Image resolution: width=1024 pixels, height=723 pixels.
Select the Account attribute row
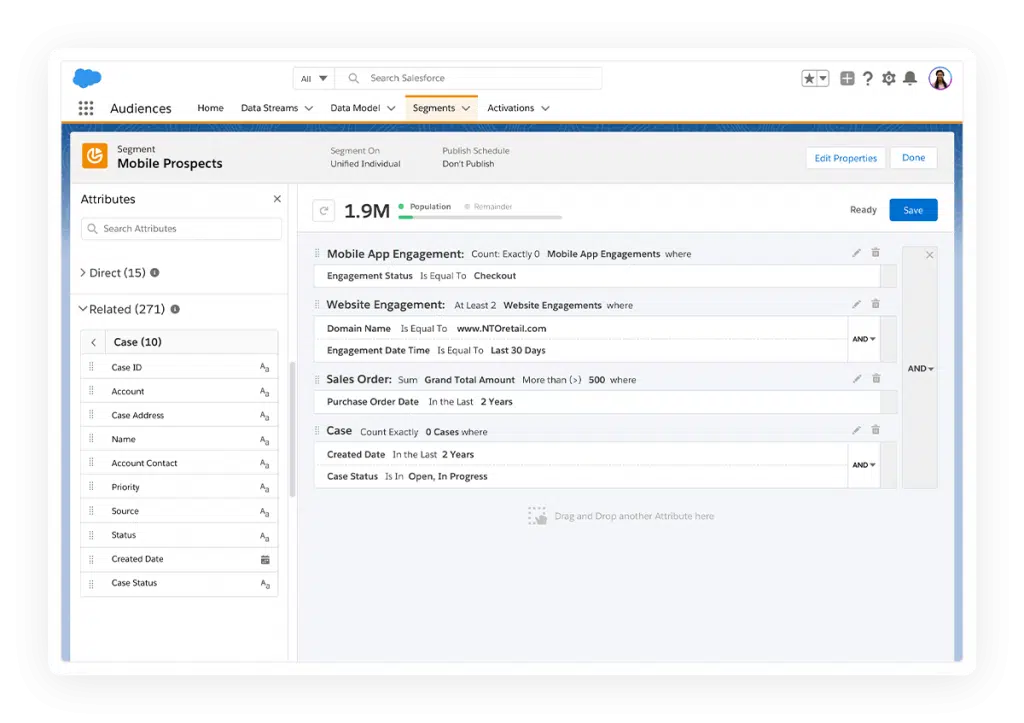pos(179,391)
